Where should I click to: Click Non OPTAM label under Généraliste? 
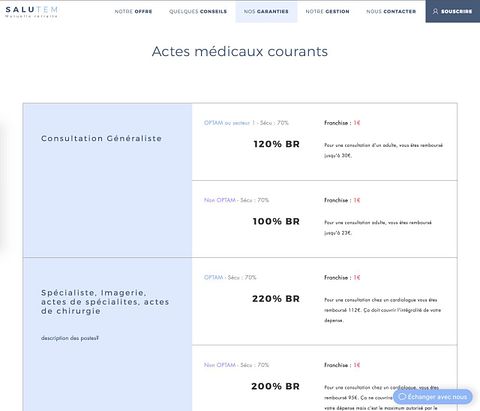click(x=220, y=200)
